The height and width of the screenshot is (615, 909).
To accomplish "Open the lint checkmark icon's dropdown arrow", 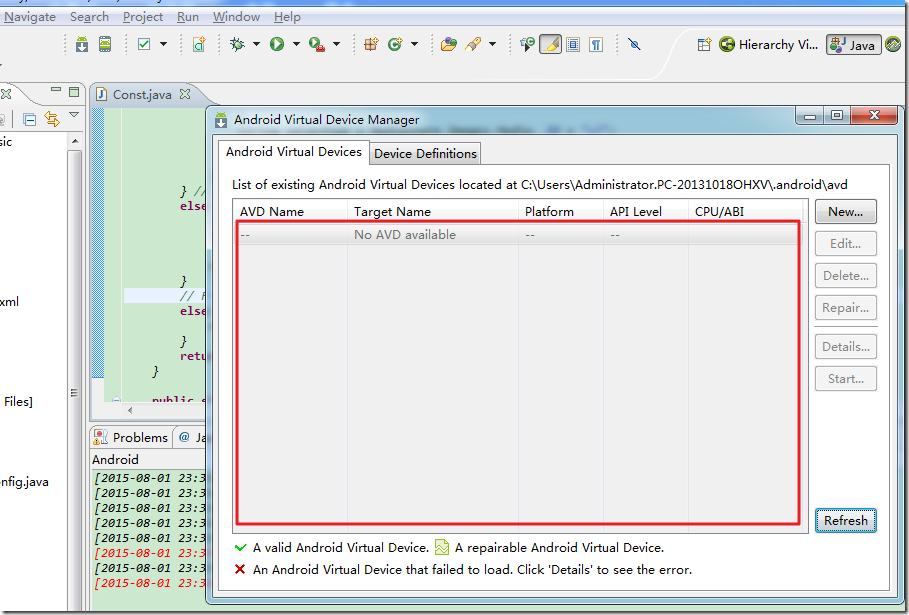I will (x=163, y=44).
